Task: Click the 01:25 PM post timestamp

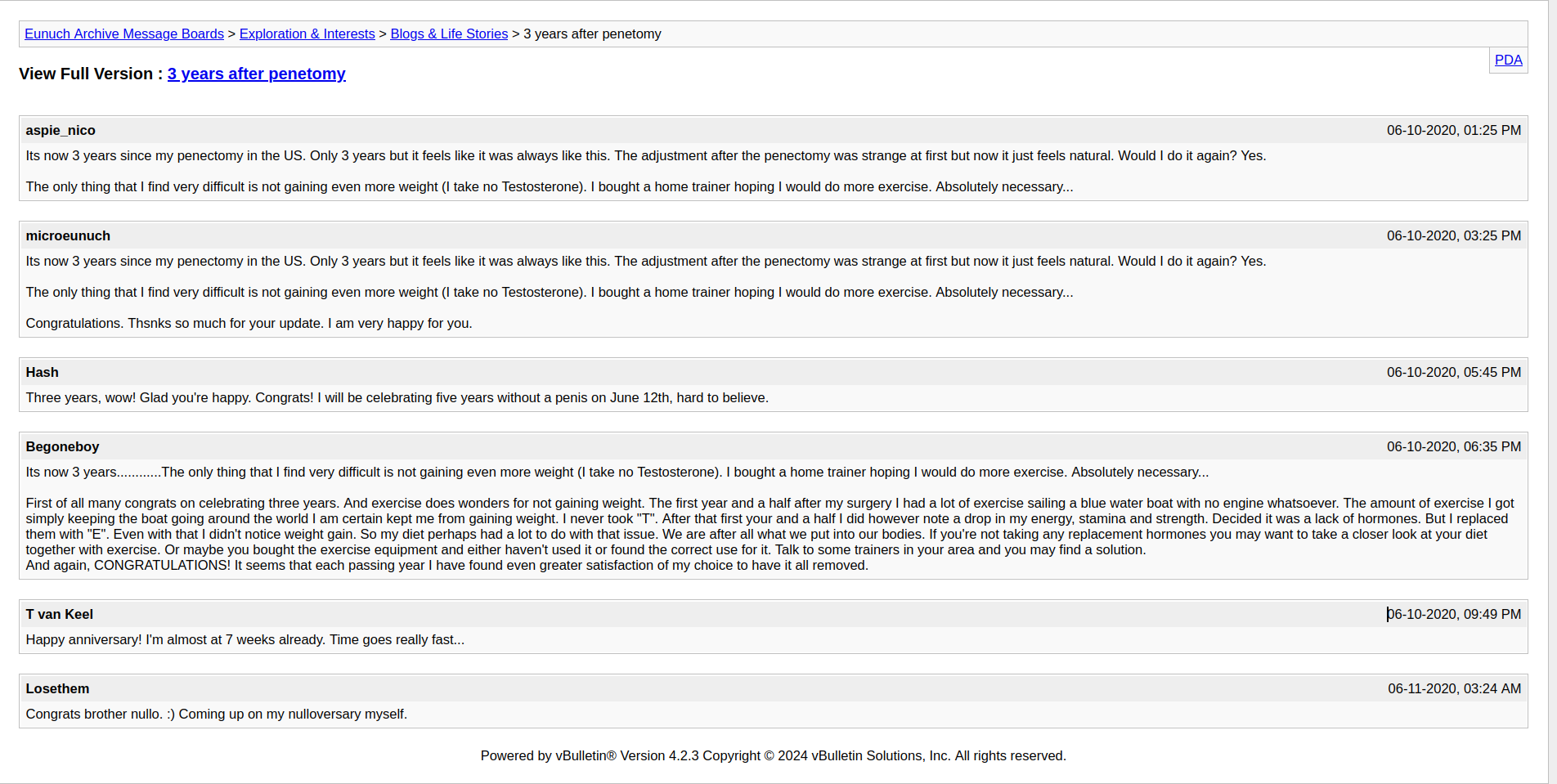Action: (x=1453, y=130)
